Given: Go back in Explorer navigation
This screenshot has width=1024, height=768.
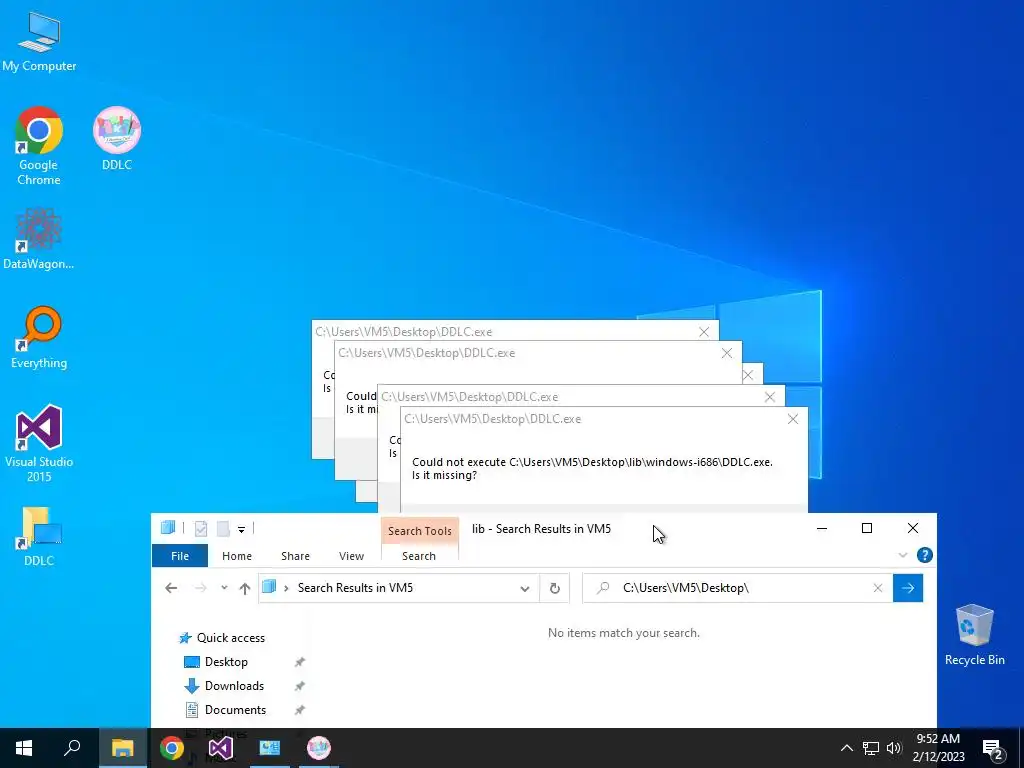Looking at the screenshot, I should (171, 588).
